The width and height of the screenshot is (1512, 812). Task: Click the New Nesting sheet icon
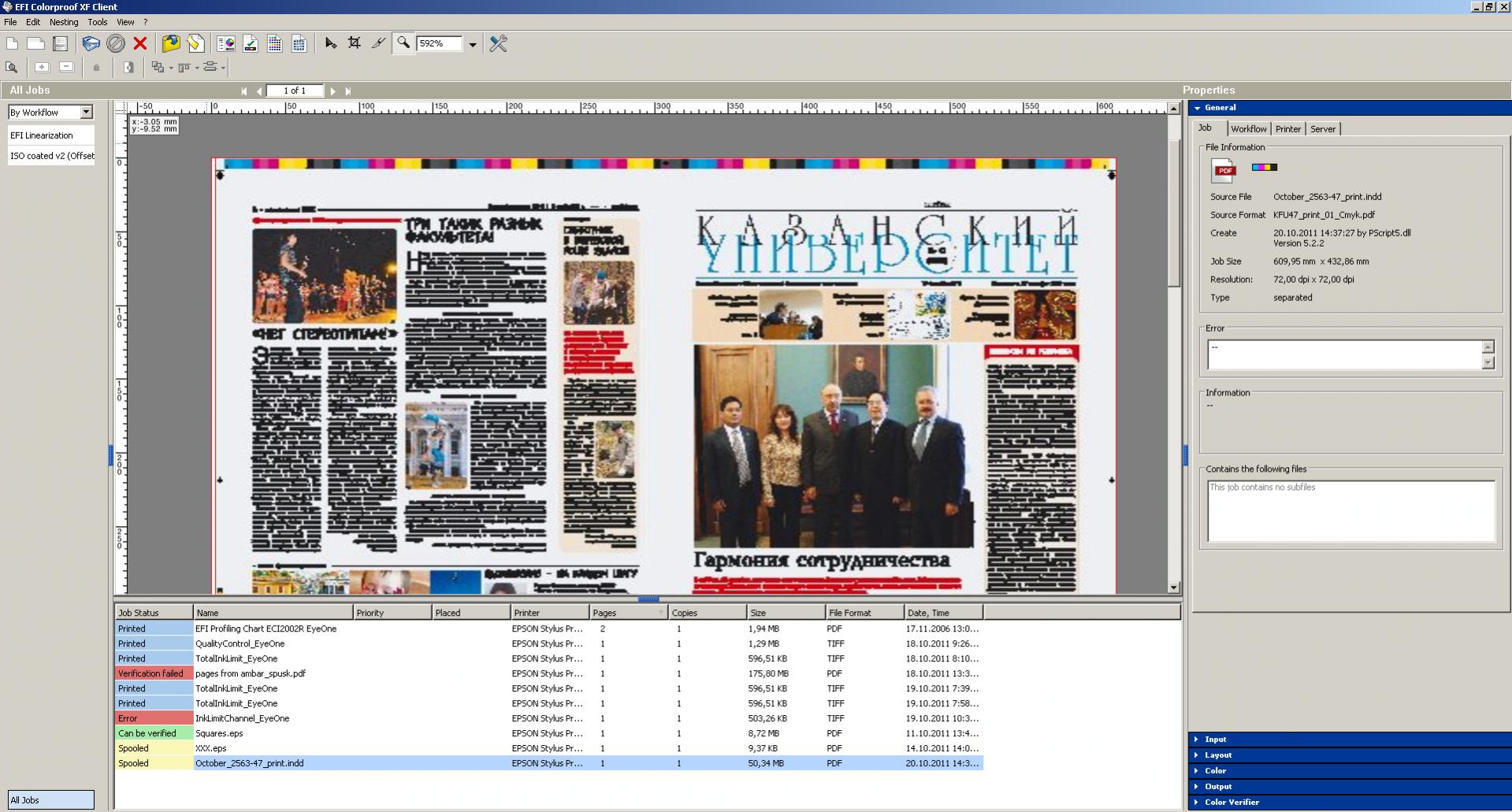pos(35,43)
